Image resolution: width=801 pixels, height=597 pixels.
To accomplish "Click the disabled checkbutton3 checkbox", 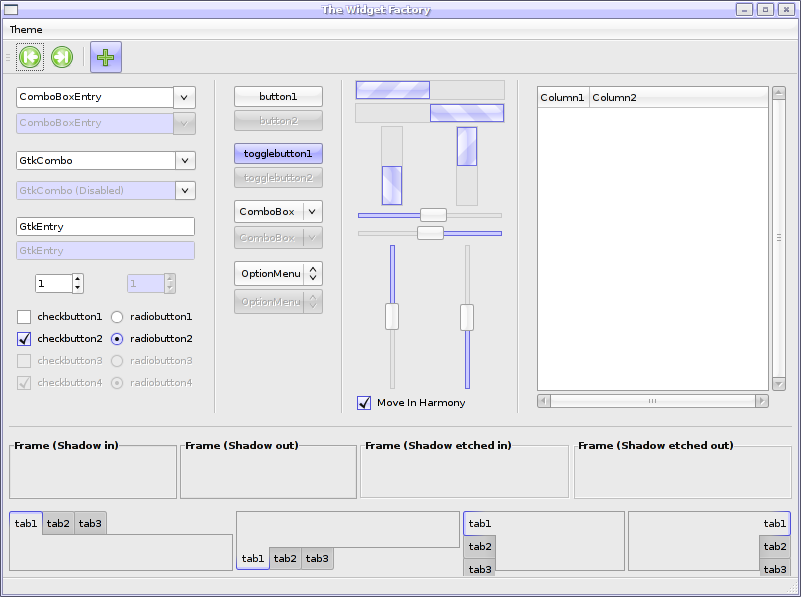I will 24,361.
